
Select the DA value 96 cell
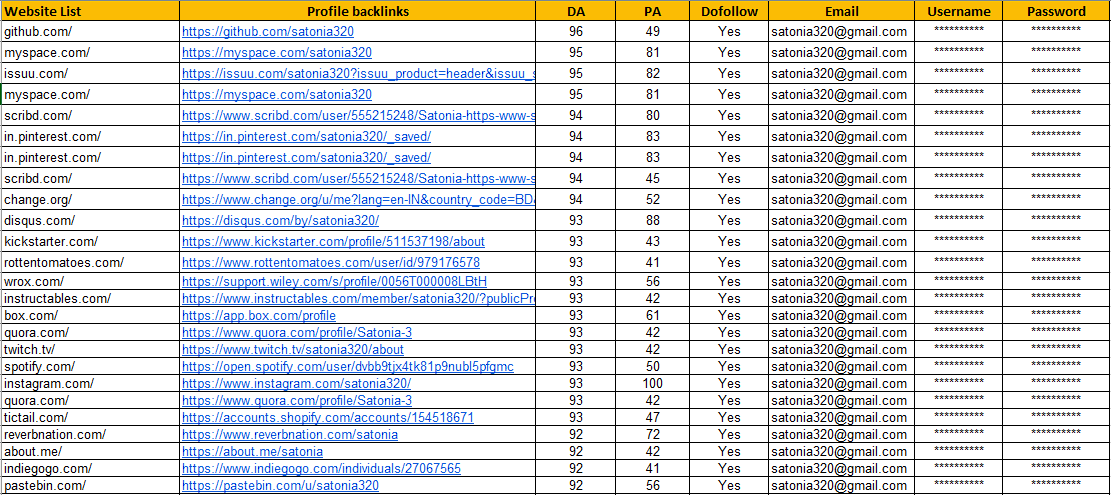(x=576, y=32)
